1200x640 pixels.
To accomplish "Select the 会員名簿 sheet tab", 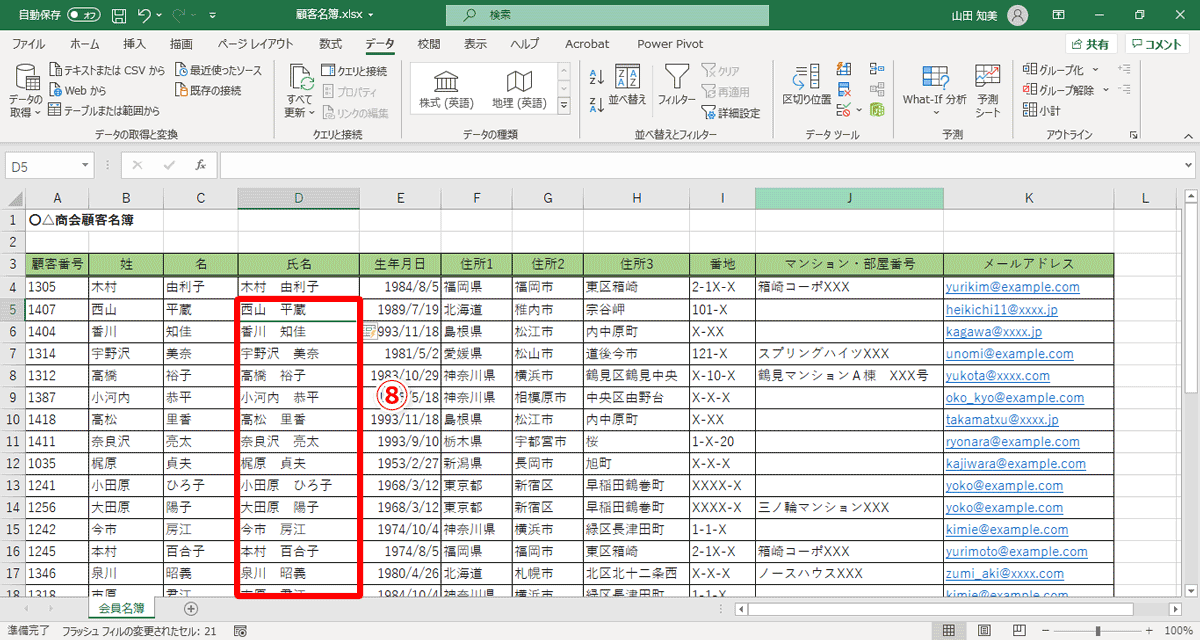I will click(x=121, y=607).
